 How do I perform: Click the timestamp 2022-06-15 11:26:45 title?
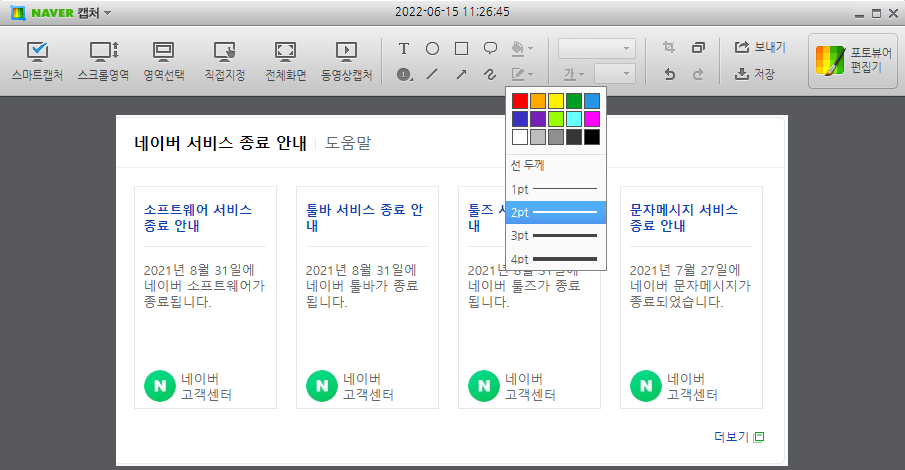(452, 12)
